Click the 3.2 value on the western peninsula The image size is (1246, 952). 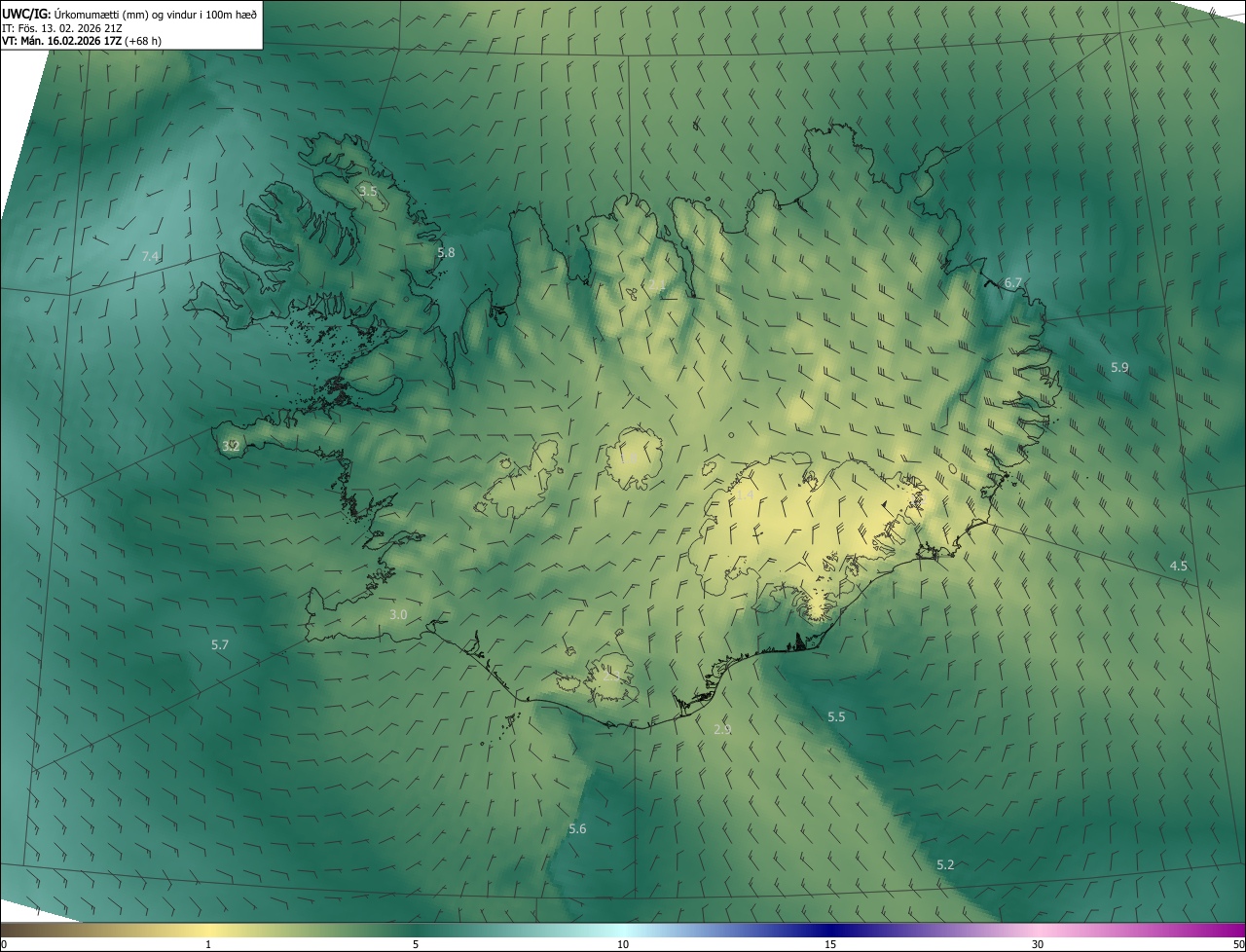click(231, 446)
